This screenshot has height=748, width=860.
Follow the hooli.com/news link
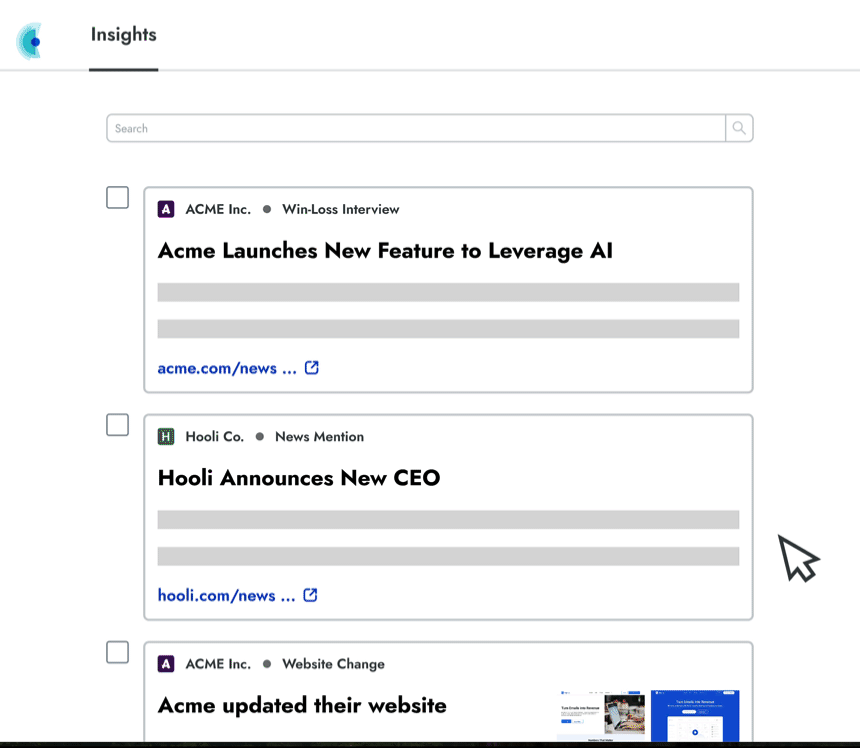[225, 595]
